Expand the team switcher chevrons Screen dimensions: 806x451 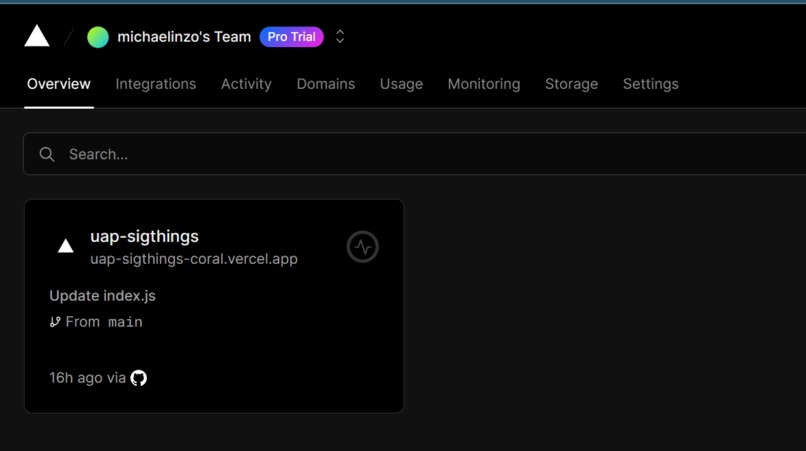pyautogui.click(x=340, y=37)
